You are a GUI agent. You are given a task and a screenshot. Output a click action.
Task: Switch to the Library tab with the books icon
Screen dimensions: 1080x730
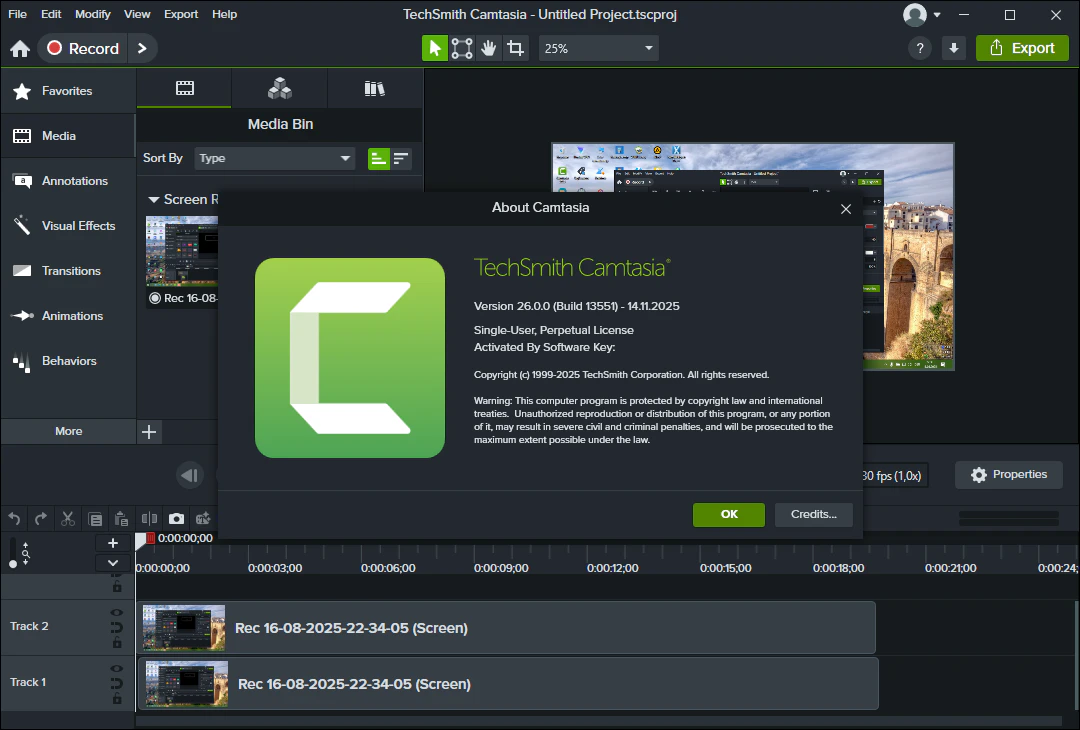[x=375, y=89]
